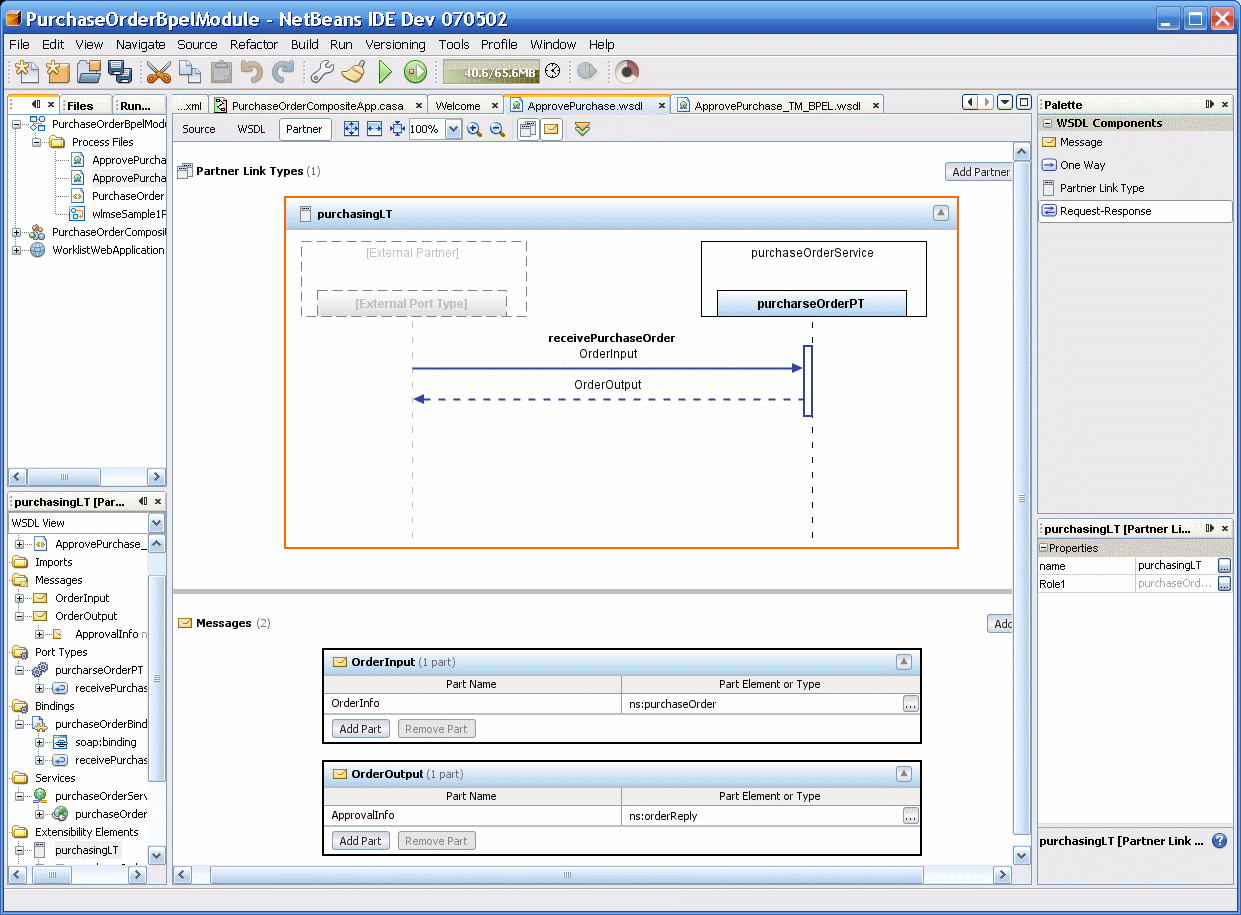
Task: Collapse the OrderOutput message panel
Action: click(x=903, y=774)
